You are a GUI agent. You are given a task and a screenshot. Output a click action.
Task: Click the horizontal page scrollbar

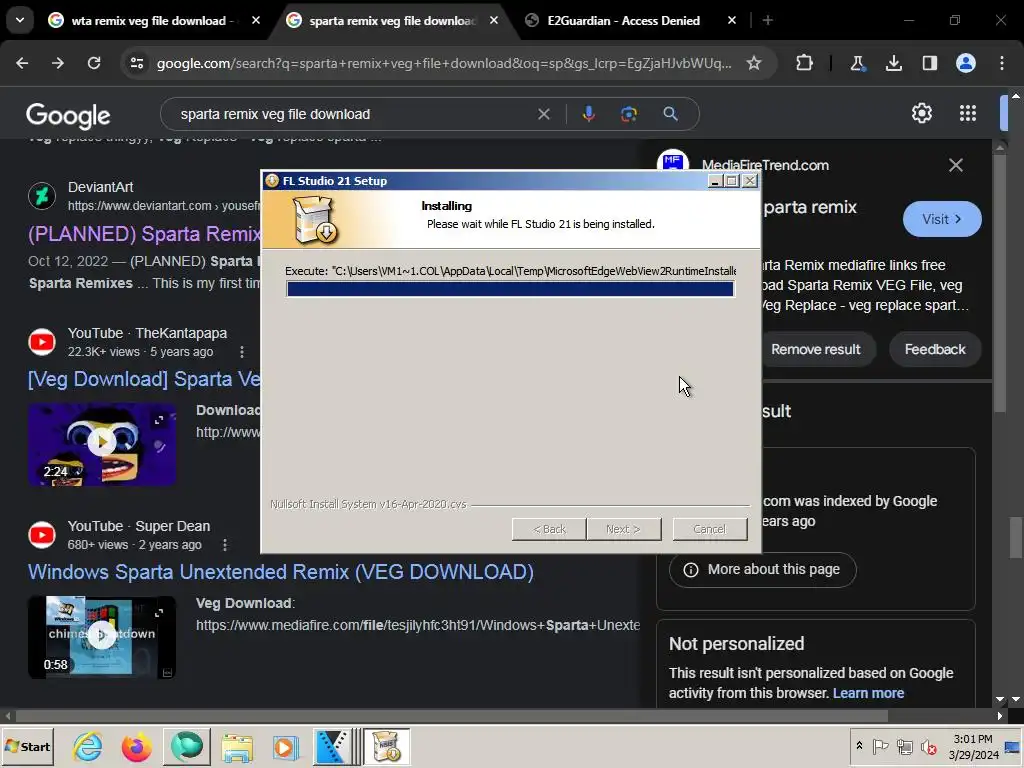(x=452, y=716)
